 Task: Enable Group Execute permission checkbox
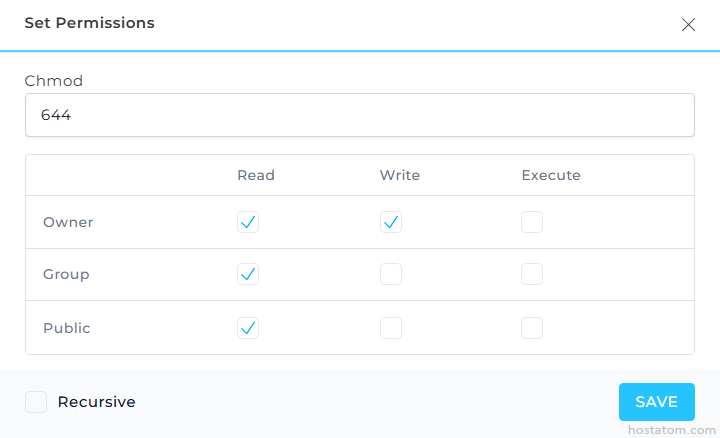[532, 274]
